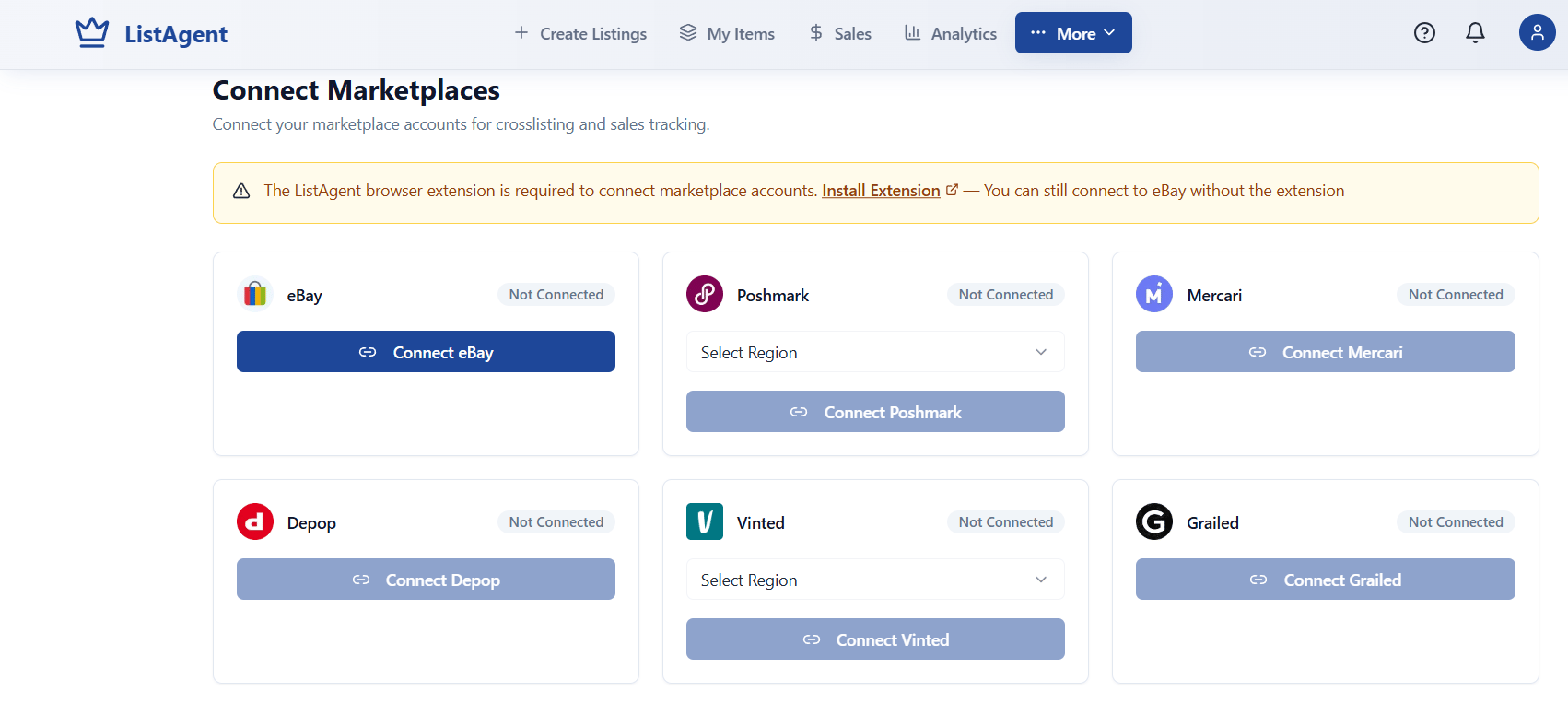This screenshot has width=1568, height=703.
Task: Click Grailed Not Connected status badge
Action: 1456,522
